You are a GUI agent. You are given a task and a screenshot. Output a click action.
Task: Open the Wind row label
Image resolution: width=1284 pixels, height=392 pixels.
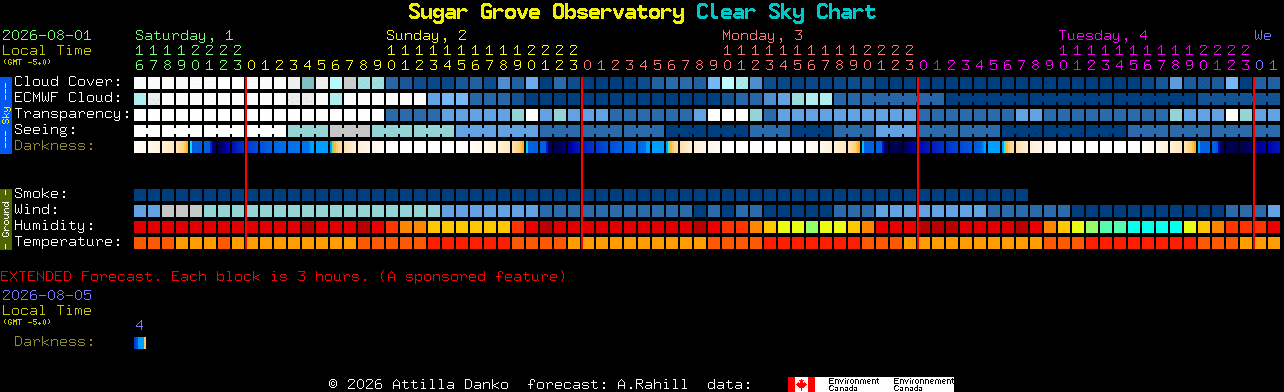coord(36,210)
